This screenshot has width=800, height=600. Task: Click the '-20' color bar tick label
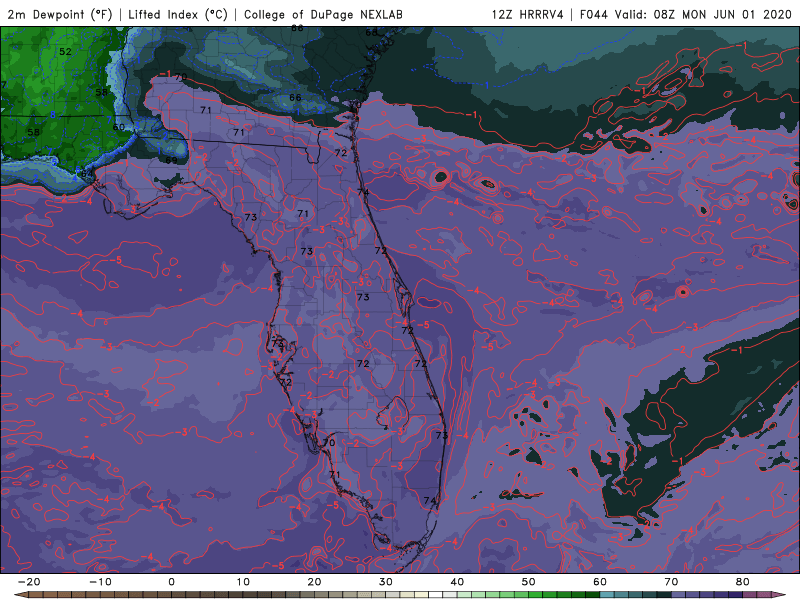[x=29, y=582]
